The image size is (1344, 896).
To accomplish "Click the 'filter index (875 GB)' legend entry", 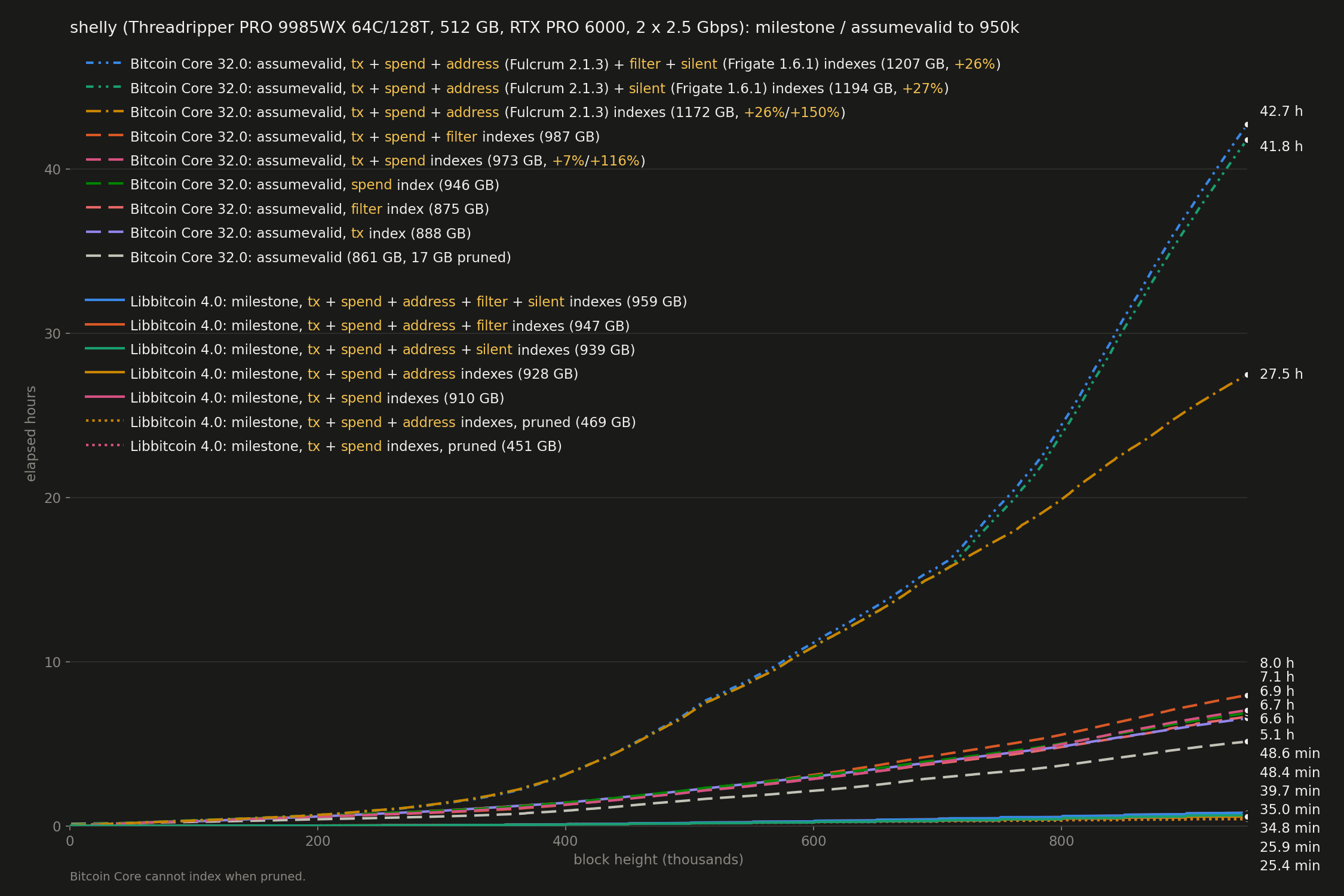I will tap(287, 209).
